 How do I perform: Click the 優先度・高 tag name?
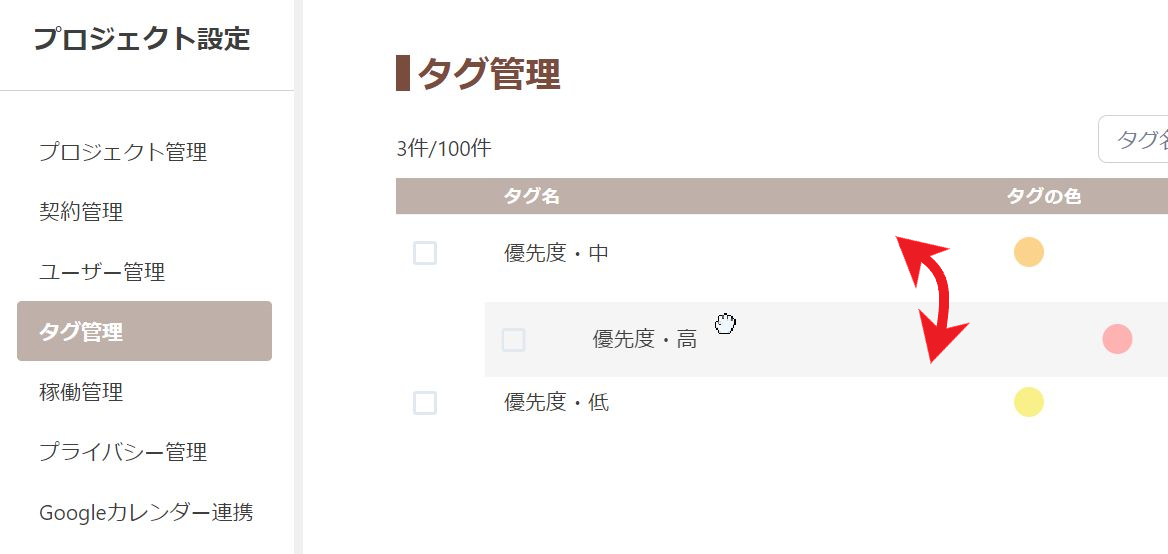click(645, 340)
